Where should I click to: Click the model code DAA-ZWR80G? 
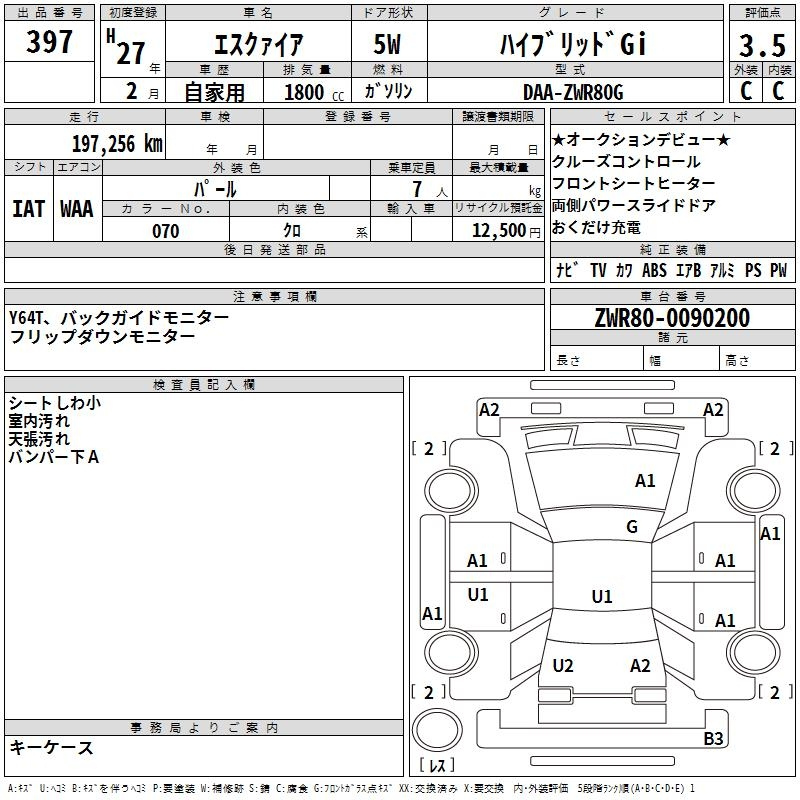click(573, 92)
